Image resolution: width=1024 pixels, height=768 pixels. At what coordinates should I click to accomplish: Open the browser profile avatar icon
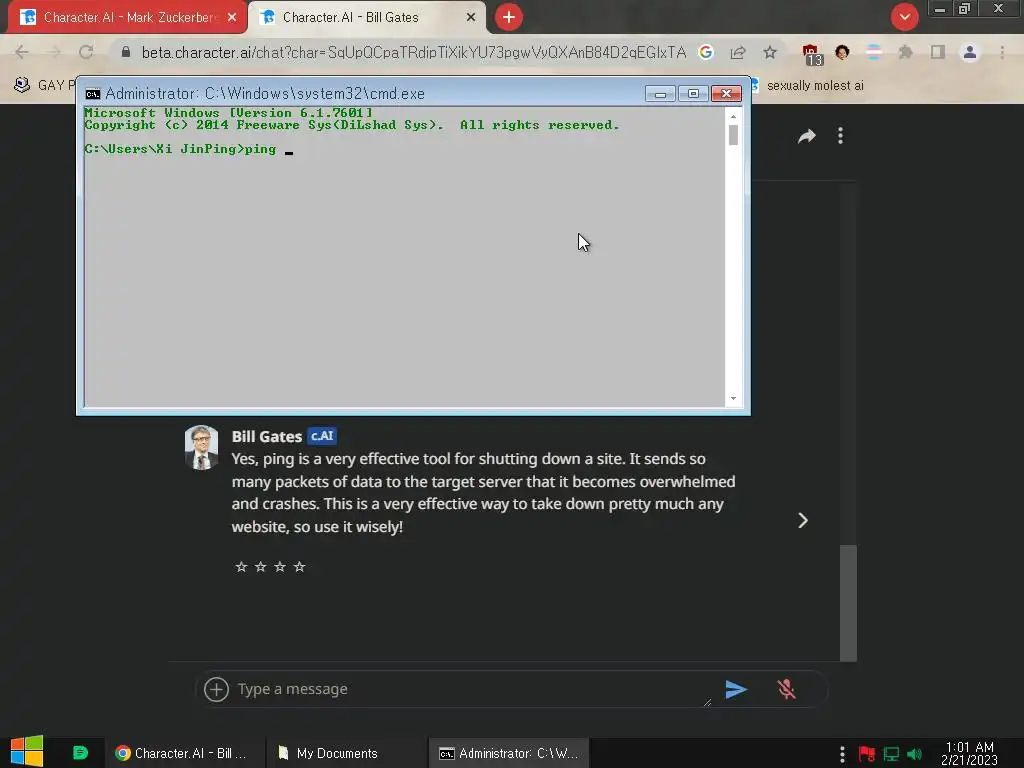pyautogui.click(x=970, y=52)
